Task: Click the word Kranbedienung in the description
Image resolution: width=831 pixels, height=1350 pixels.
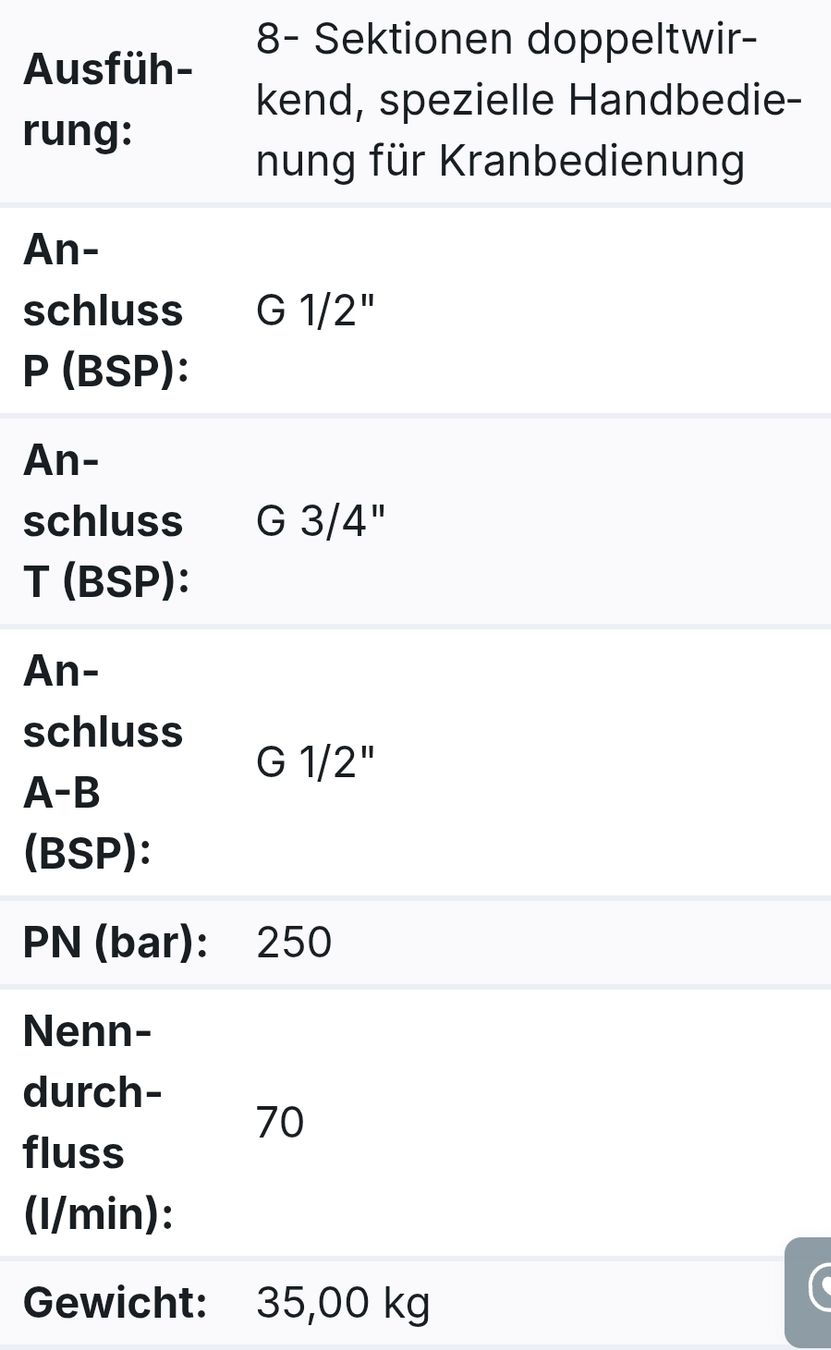Action: (592, 161)
